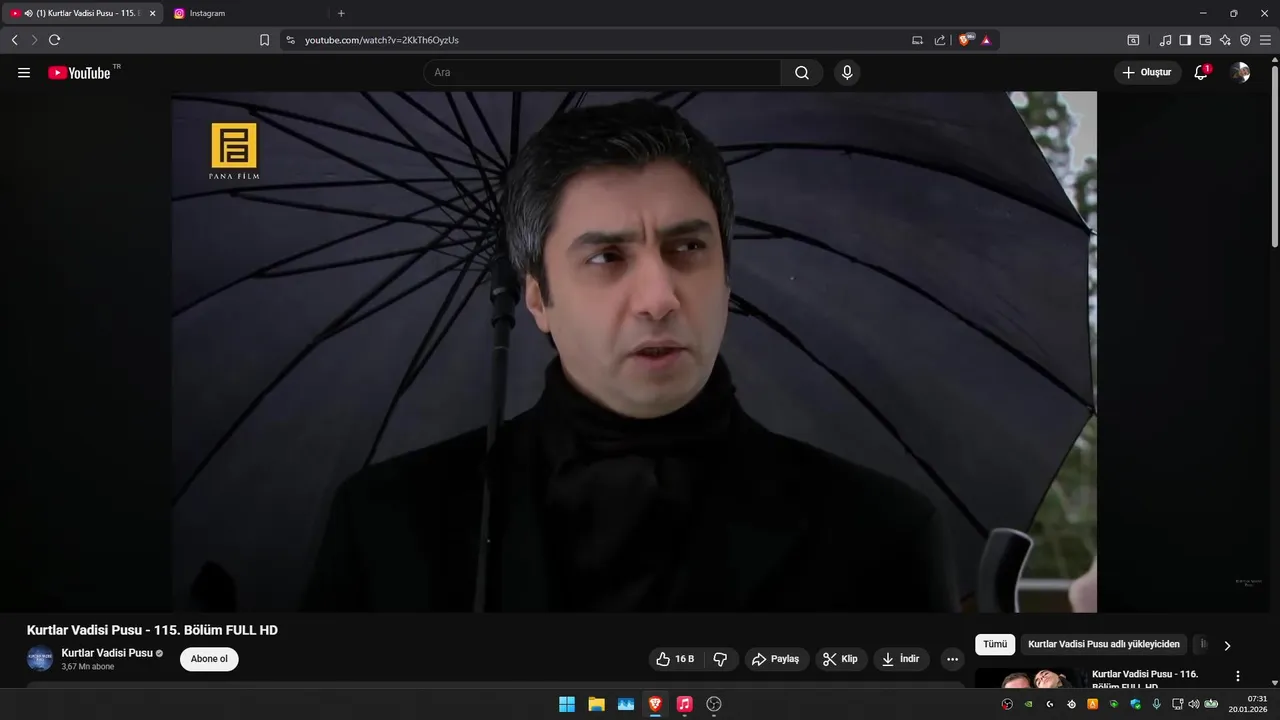Open the Brave Rewards triangle icon
This screenshot has width=1280, height=720.
(x=986, y=40)
